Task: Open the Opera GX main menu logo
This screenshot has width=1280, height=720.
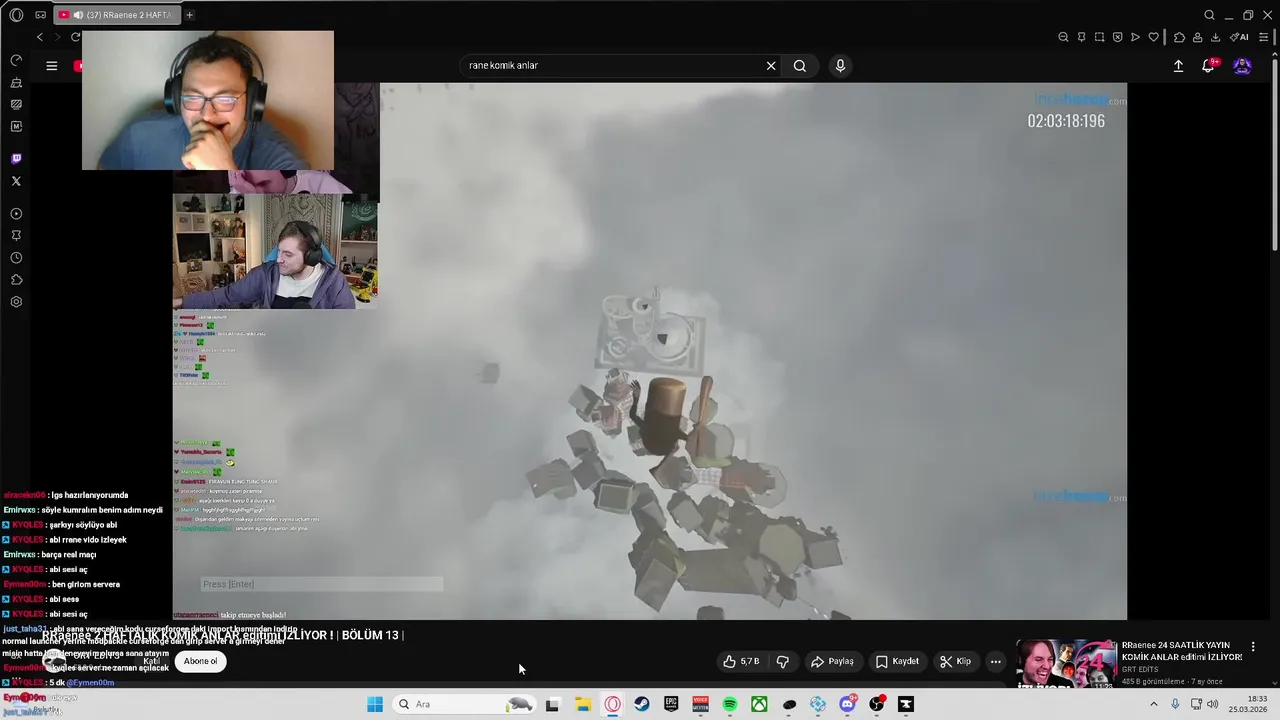Action: coord(16,15)
